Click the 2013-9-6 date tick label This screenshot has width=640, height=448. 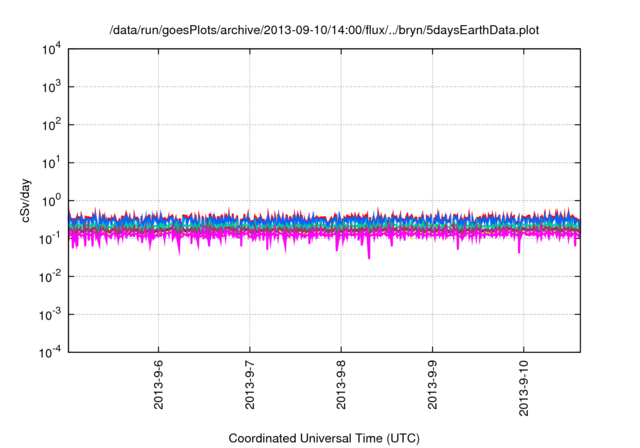coord(158,384)
